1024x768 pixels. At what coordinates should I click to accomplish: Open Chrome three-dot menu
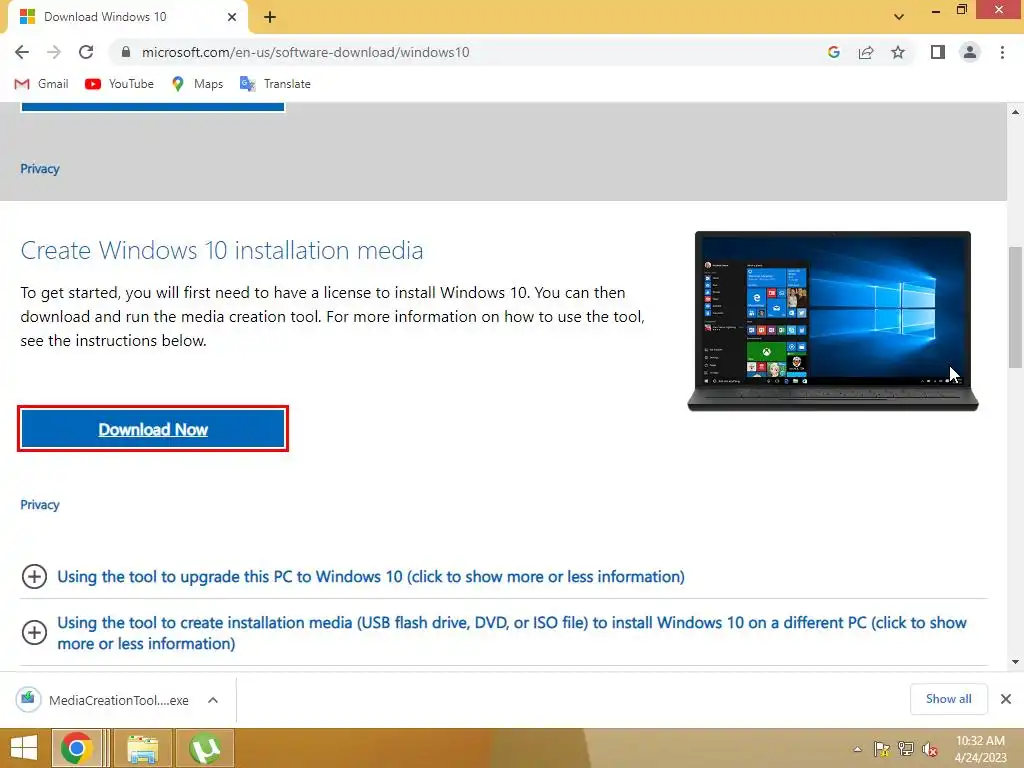[x=1002, y=52]
